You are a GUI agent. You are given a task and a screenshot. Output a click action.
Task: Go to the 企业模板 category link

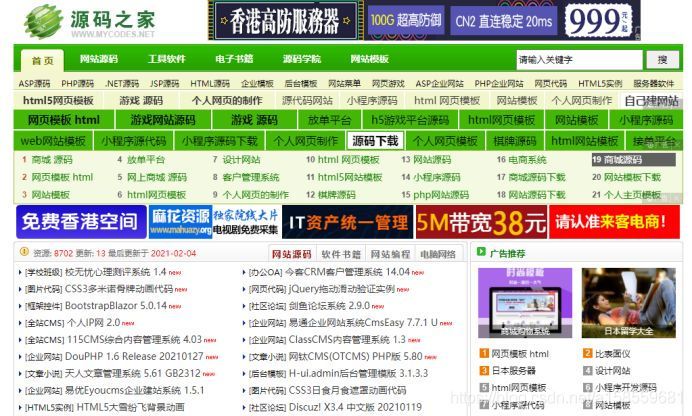pyautogui.click(x=257, y=83)
